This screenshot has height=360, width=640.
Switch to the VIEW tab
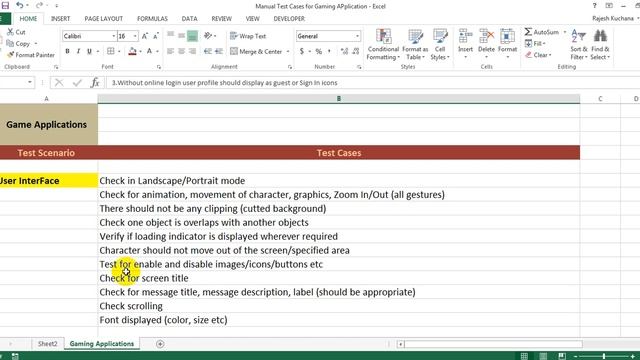(253, 19)
